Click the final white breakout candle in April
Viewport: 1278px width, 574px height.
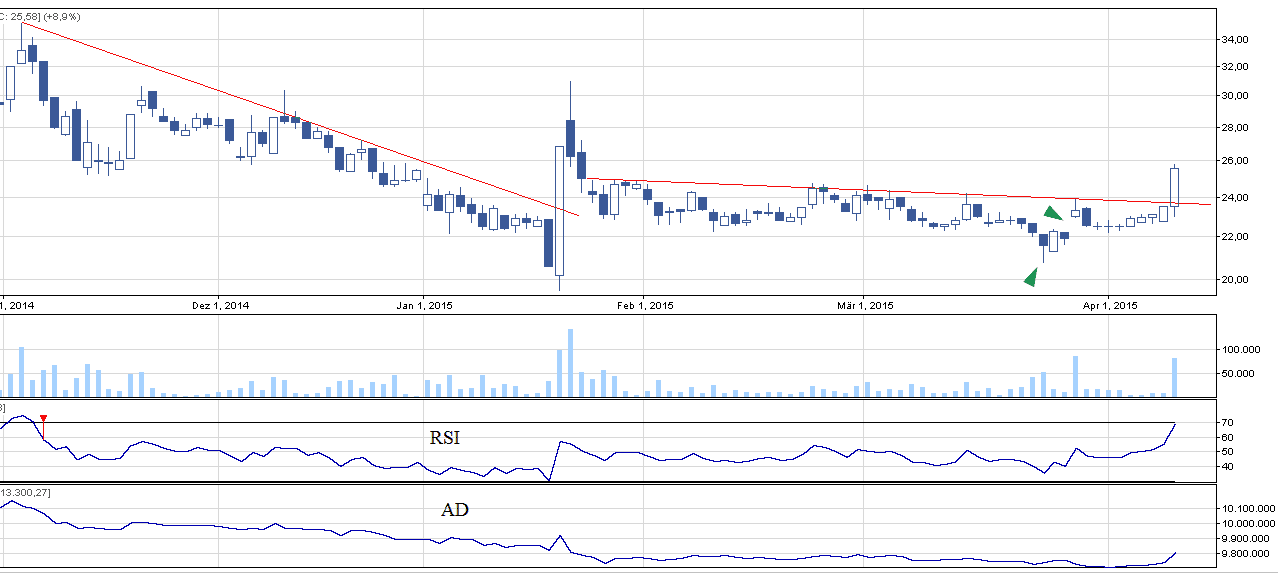(x=1175, y=187)
